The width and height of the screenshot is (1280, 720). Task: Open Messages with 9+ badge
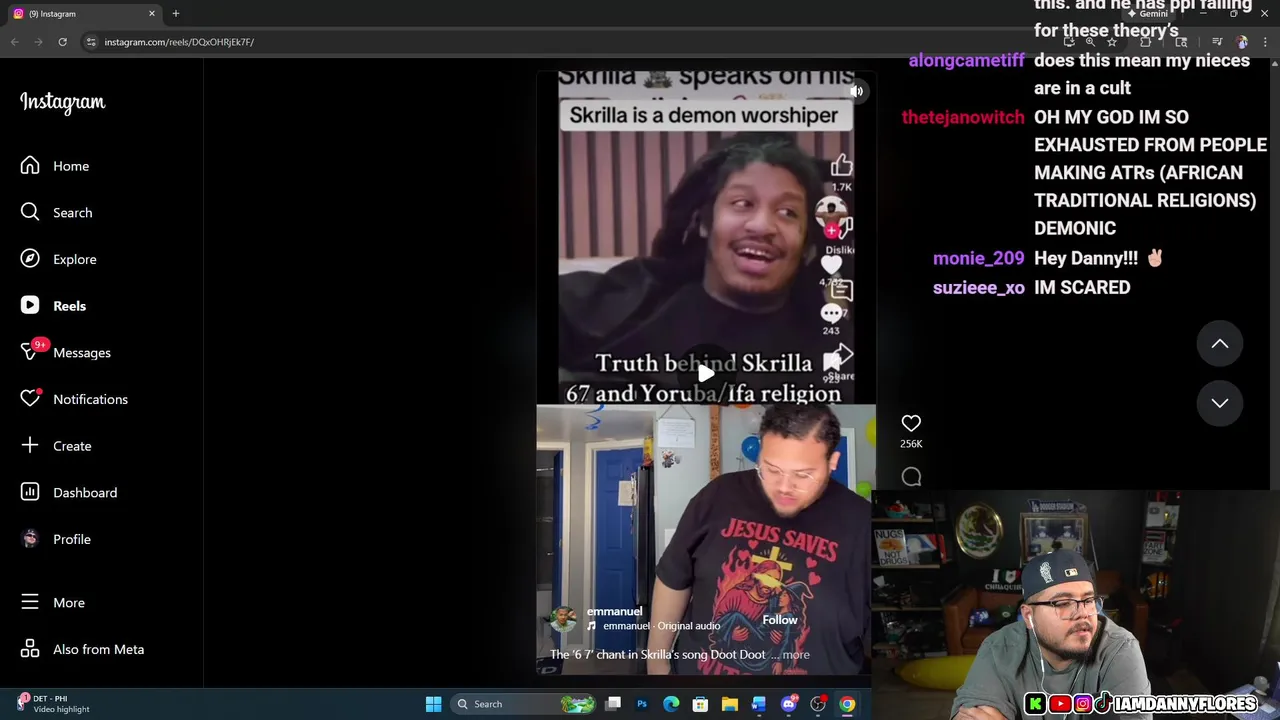tap(66, 352)
